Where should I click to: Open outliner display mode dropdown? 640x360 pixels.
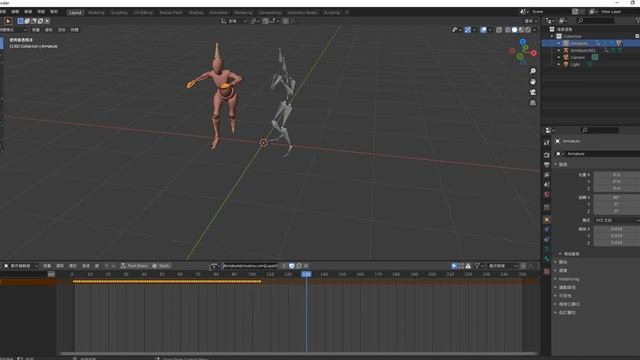[x=562, y=20]
